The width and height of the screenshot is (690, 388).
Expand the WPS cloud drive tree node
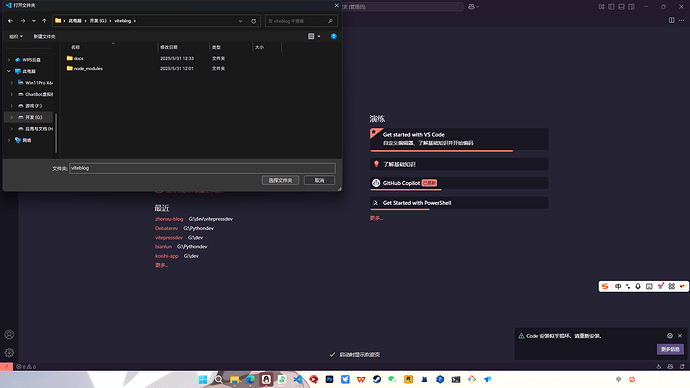(x=9, y=60)
